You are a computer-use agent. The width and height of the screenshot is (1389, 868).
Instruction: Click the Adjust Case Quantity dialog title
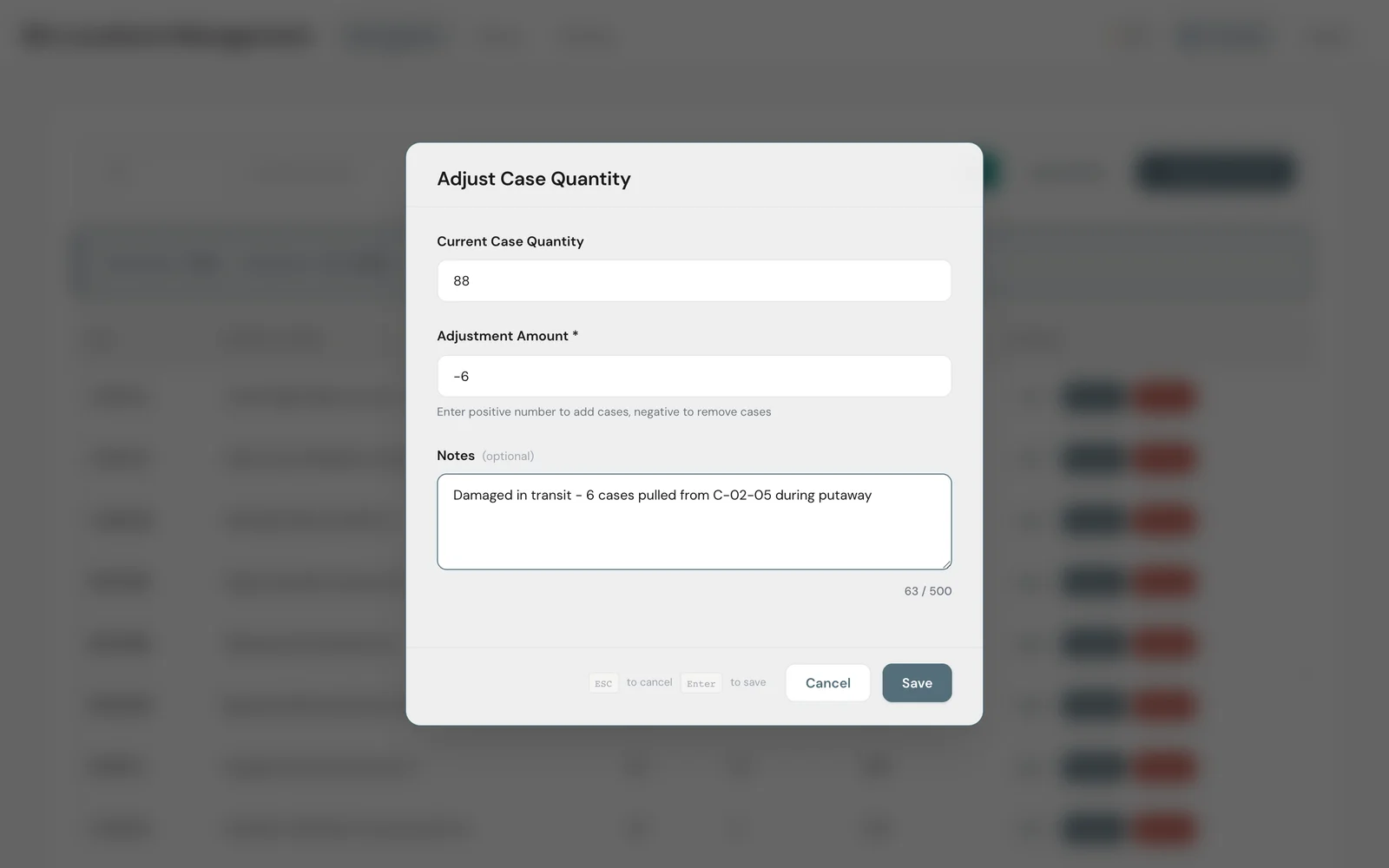pyautogui.click(x=534, y=179)
